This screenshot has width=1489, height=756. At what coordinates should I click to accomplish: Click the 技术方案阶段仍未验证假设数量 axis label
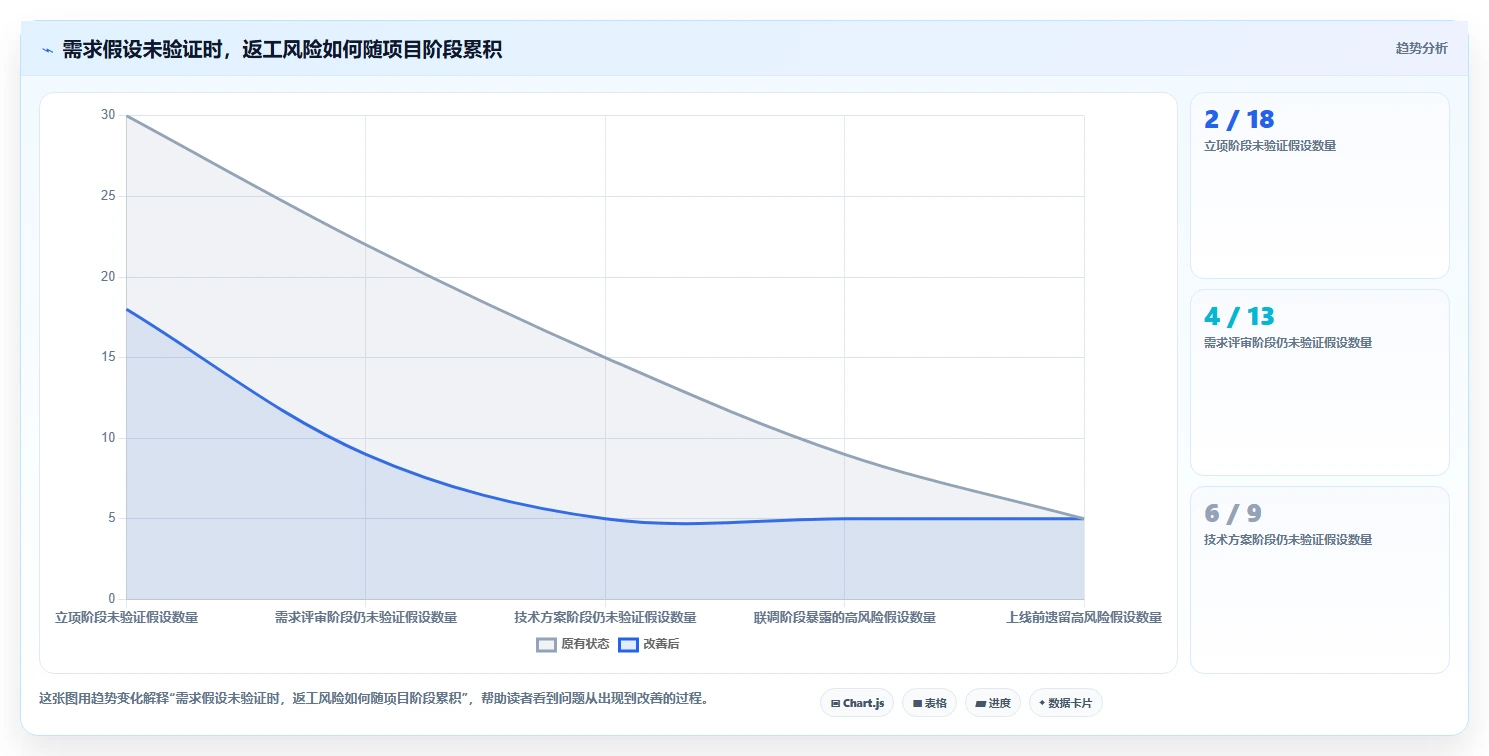pyautogui.click(x=605, y=618)
